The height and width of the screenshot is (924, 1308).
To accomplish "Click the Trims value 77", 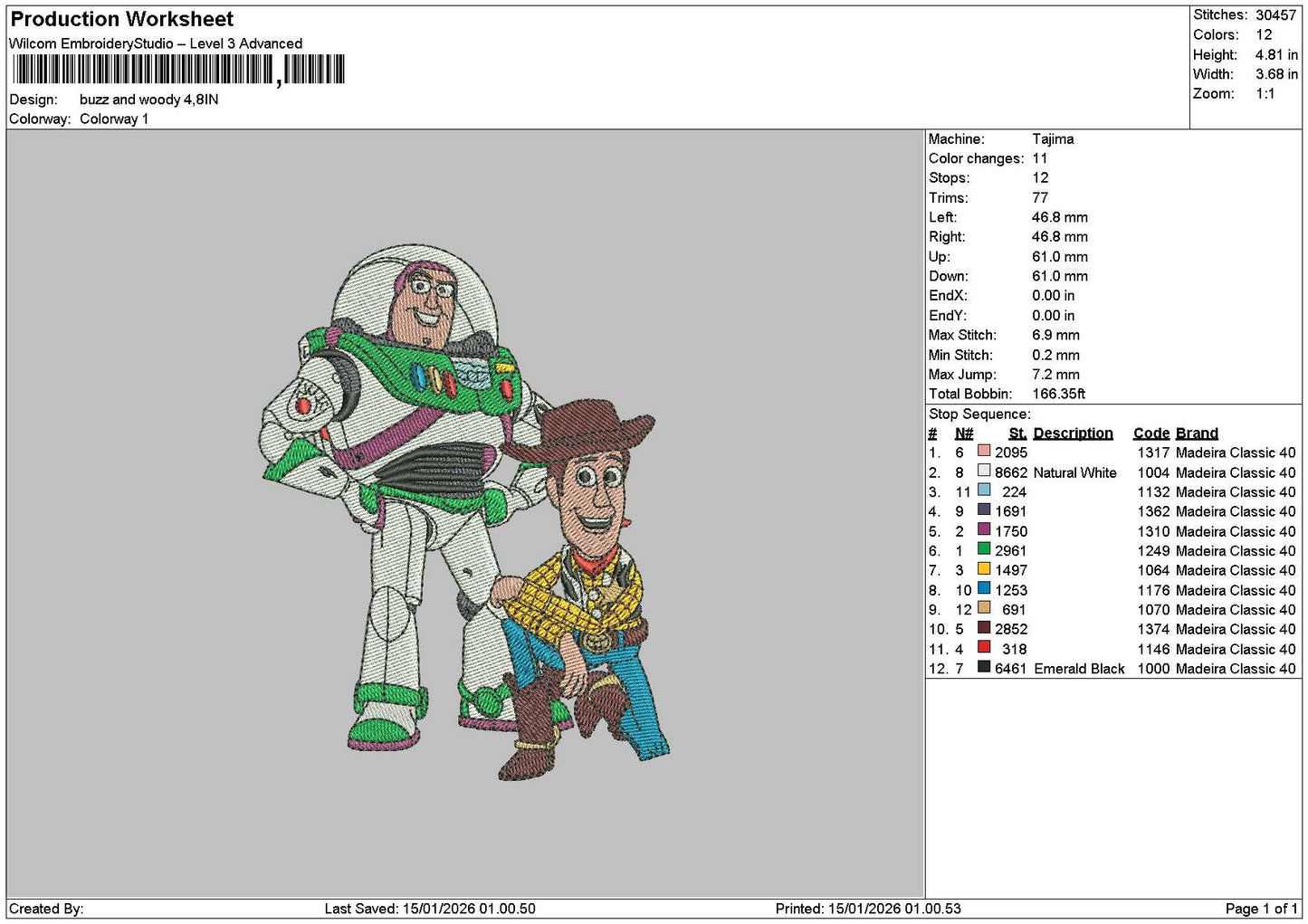I will click(1040, 197).
